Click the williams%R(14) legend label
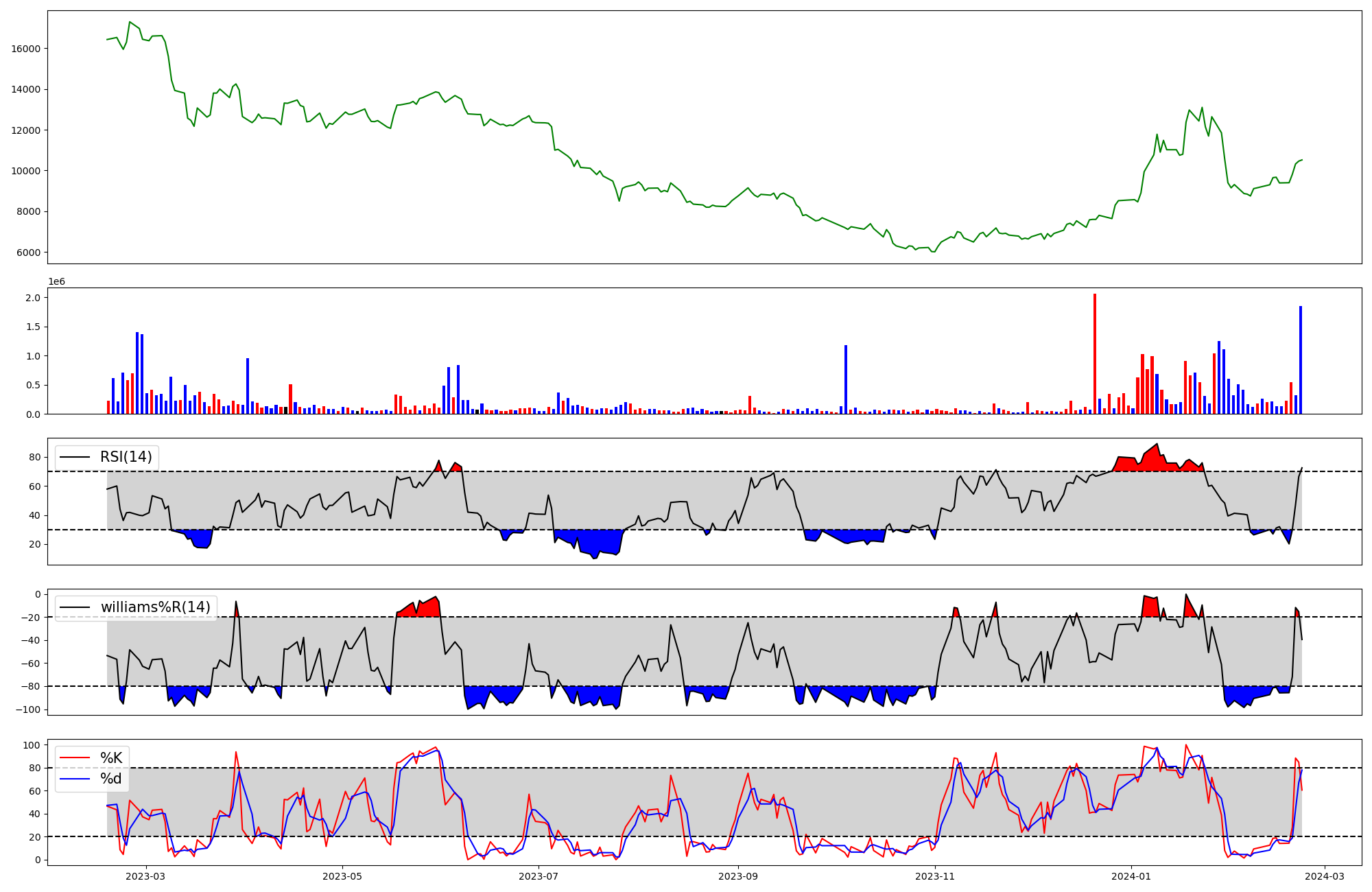This screenshot has width=1372, height=892. click(x=156, y=607)
